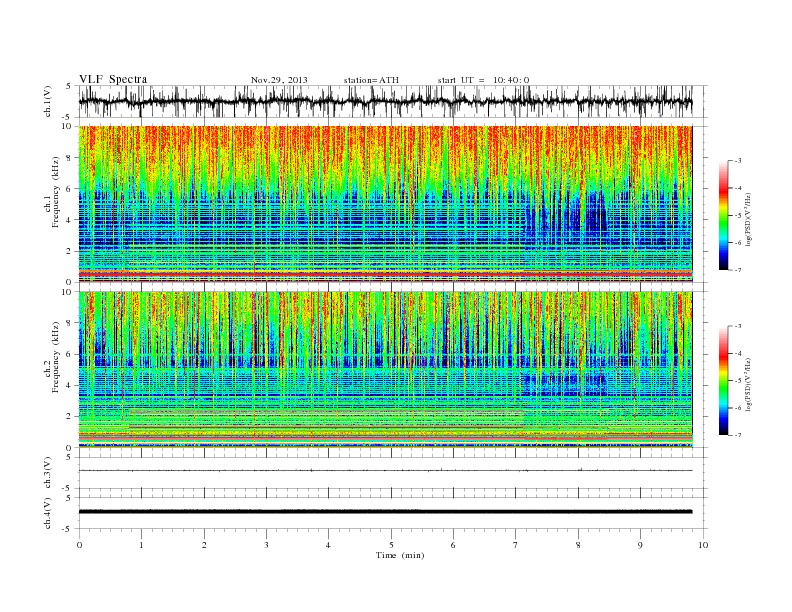Click the ch.1 spectrogram plot
Viewport: 792px width, 612px height.
point(385,204)
